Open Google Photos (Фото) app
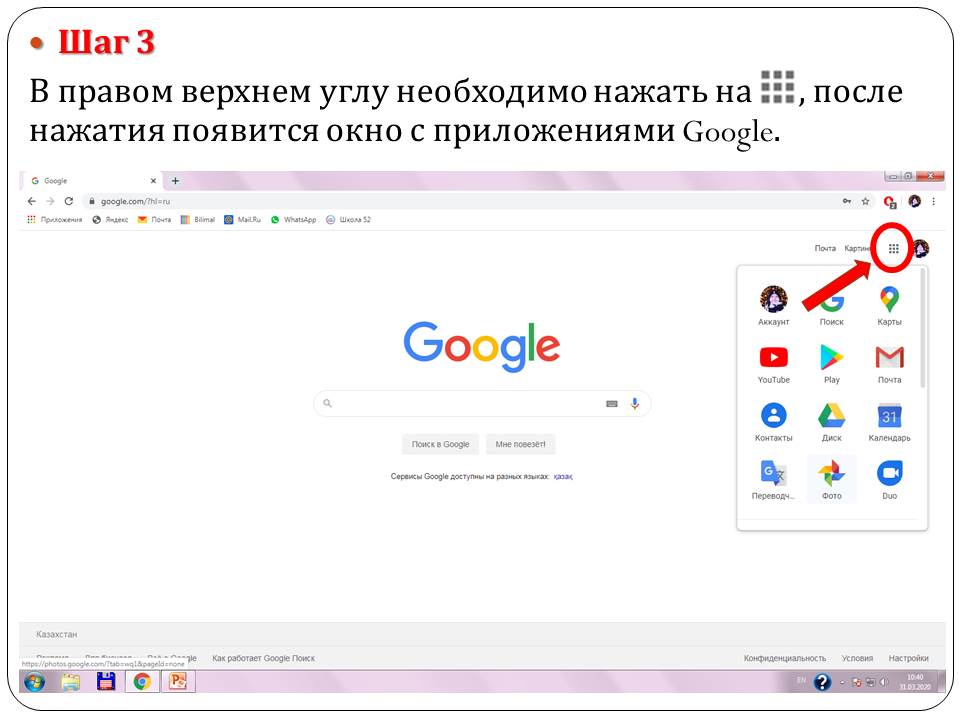 (x=831, y=474)
